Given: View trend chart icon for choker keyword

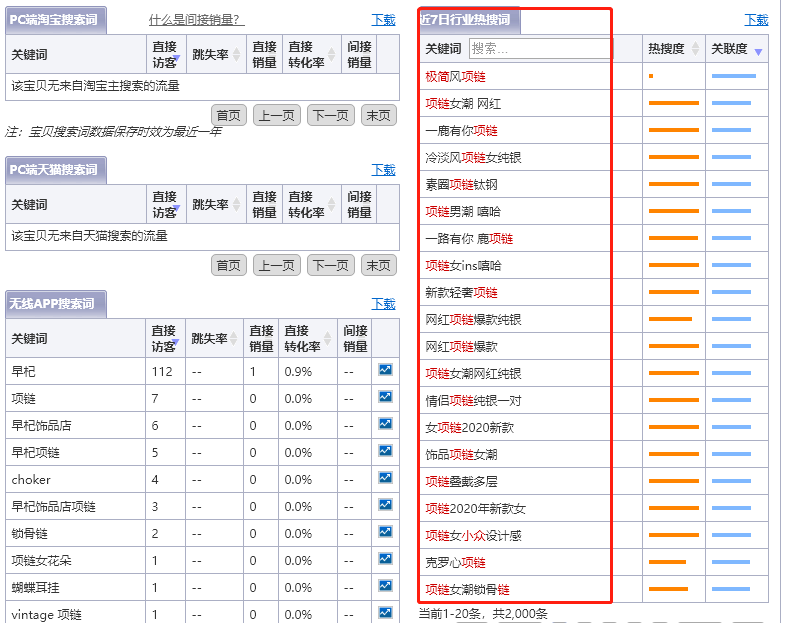Looking at the screenshot, I should point(385,479).
